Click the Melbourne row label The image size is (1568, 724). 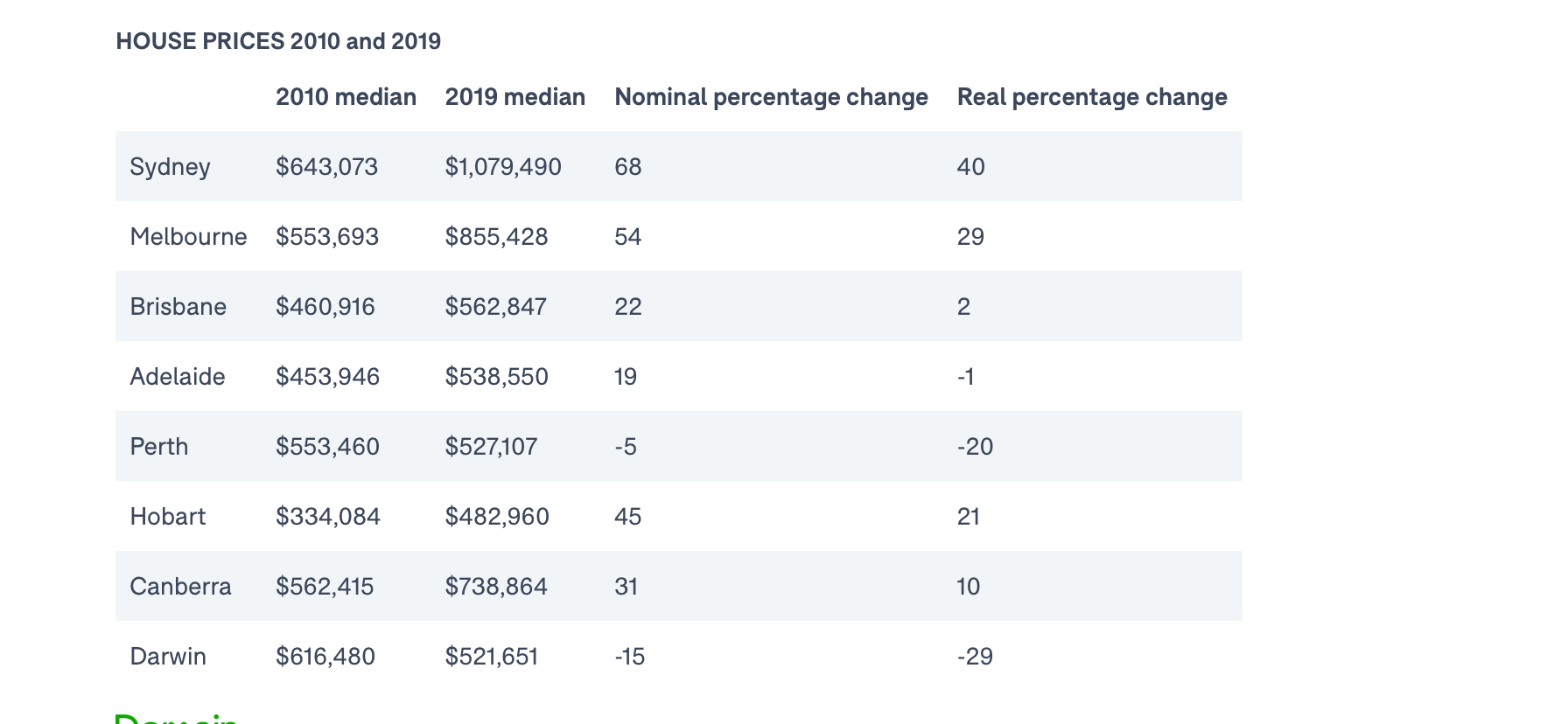(188, 236)
